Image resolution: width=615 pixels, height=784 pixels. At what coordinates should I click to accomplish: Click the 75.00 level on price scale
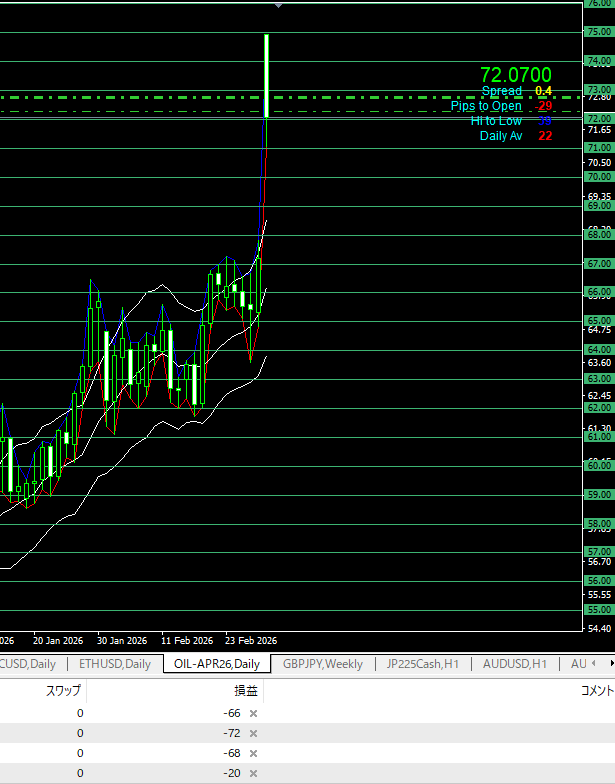pyautogui.click(x=598, y=32)
